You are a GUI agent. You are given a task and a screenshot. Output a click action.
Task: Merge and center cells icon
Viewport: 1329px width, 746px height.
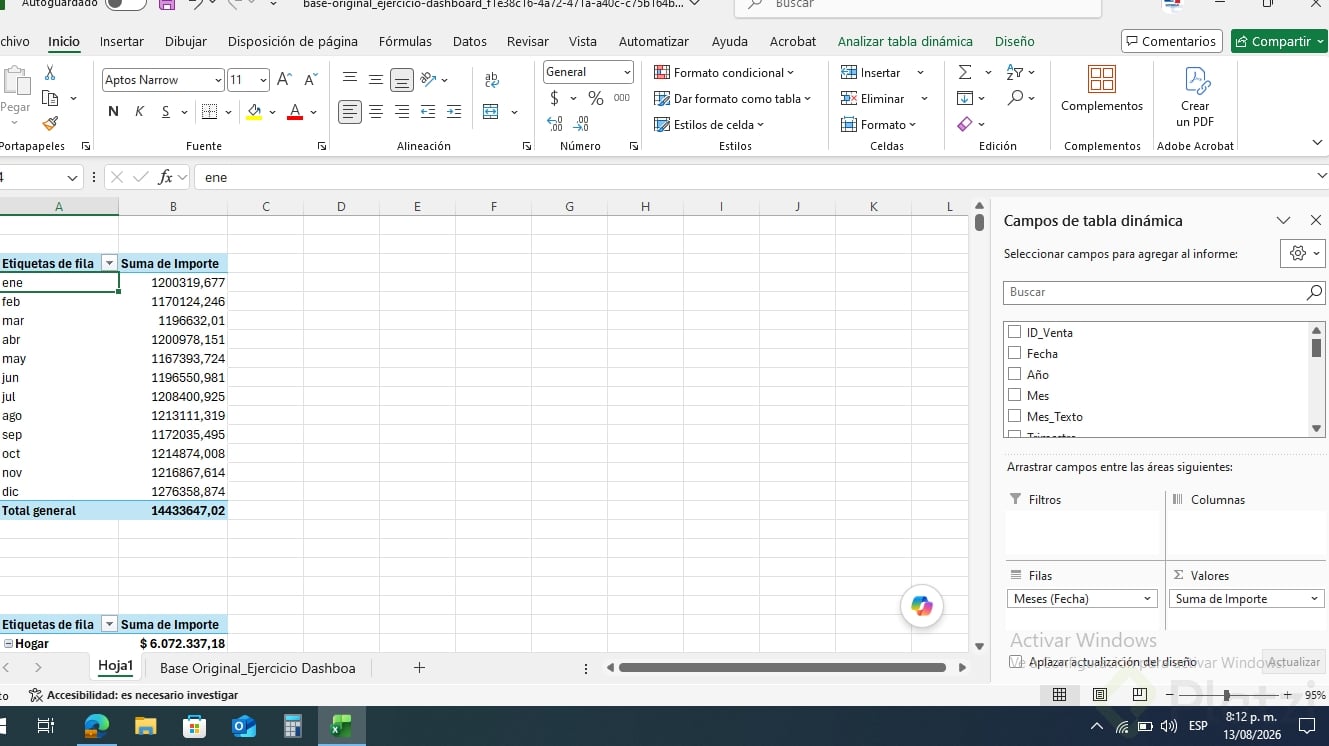click(491, 112)
